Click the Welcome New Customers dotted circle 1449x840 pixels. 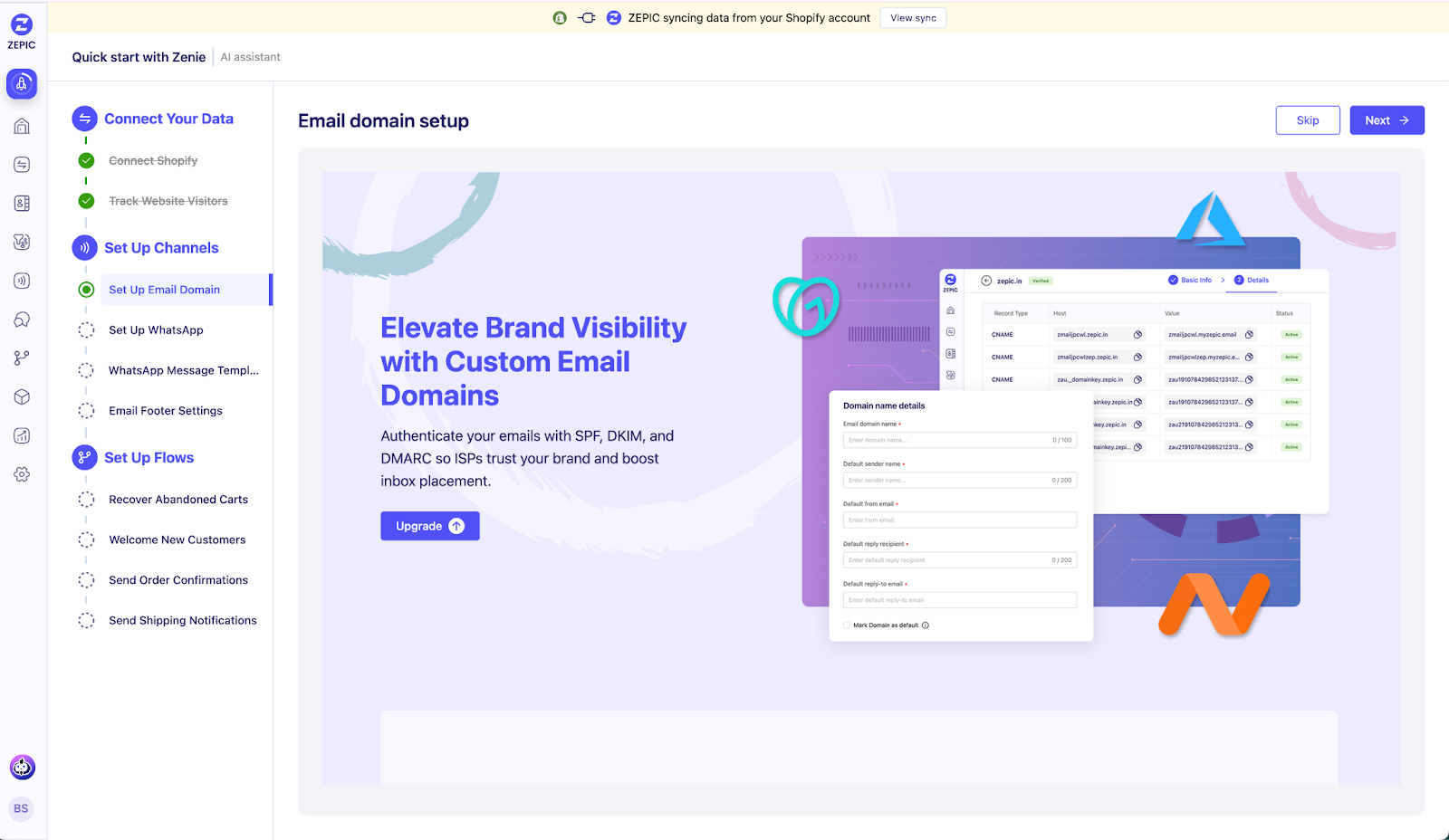click(x=86, y=540)
